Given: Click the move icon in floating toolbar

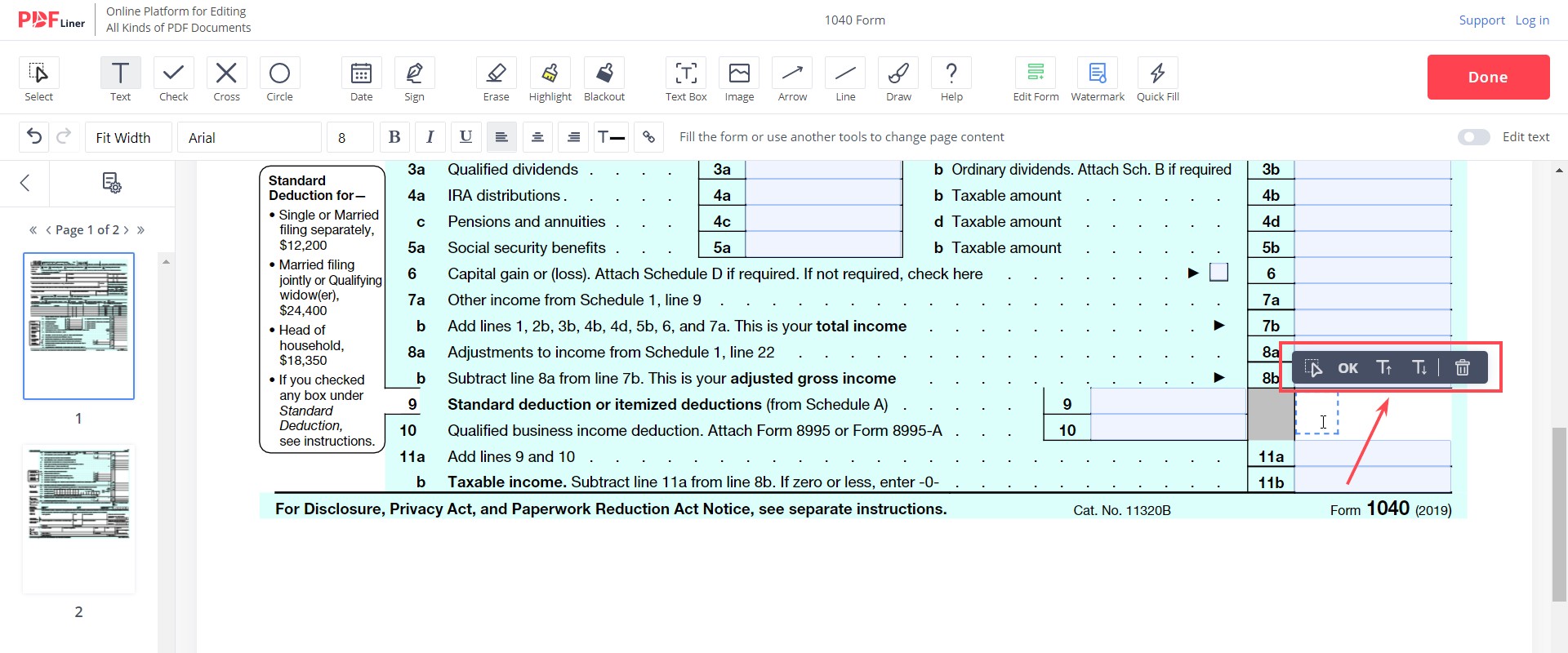Looking at the screenshot, I should [x=1313, y=368].
